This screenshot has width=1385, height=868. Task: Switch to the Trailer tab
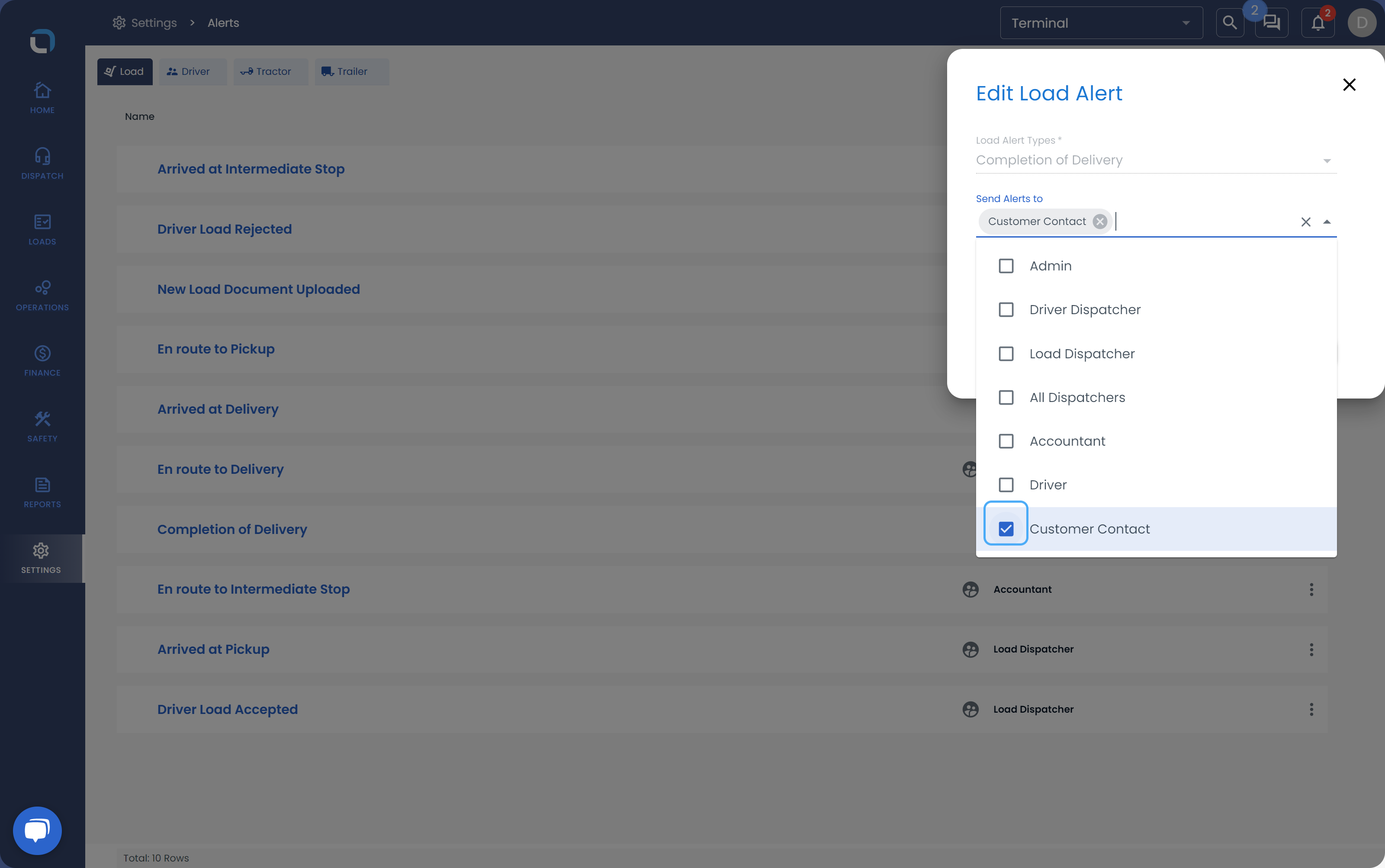point(351,72)
